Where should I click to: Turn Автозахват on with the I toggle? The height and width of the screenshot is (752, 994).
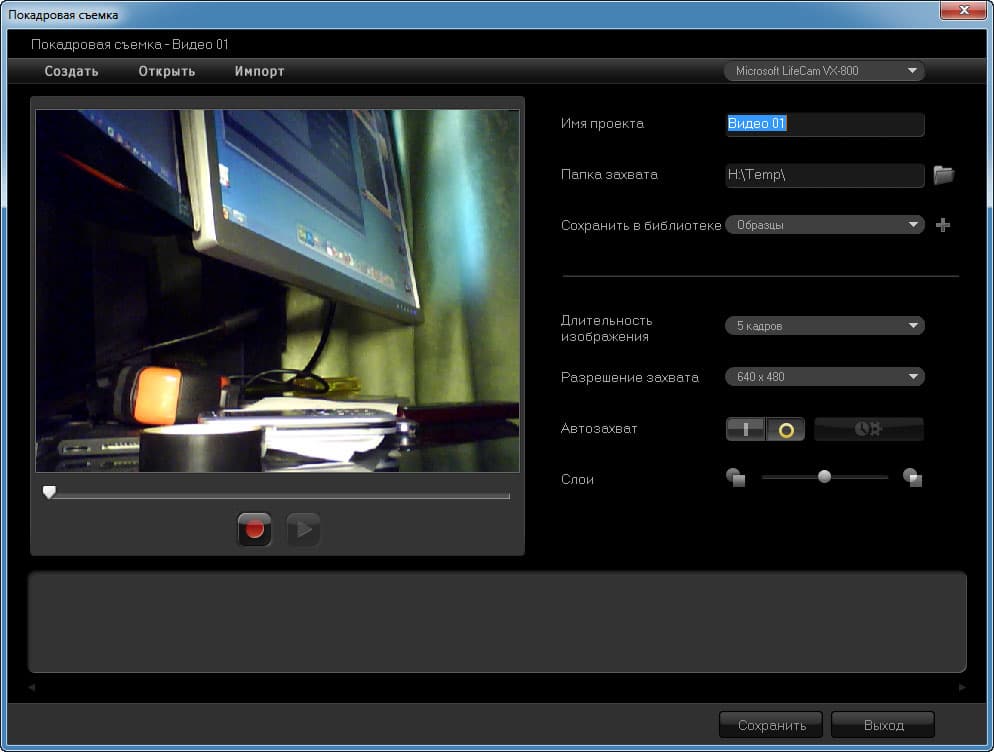click(x=746, y=429)
